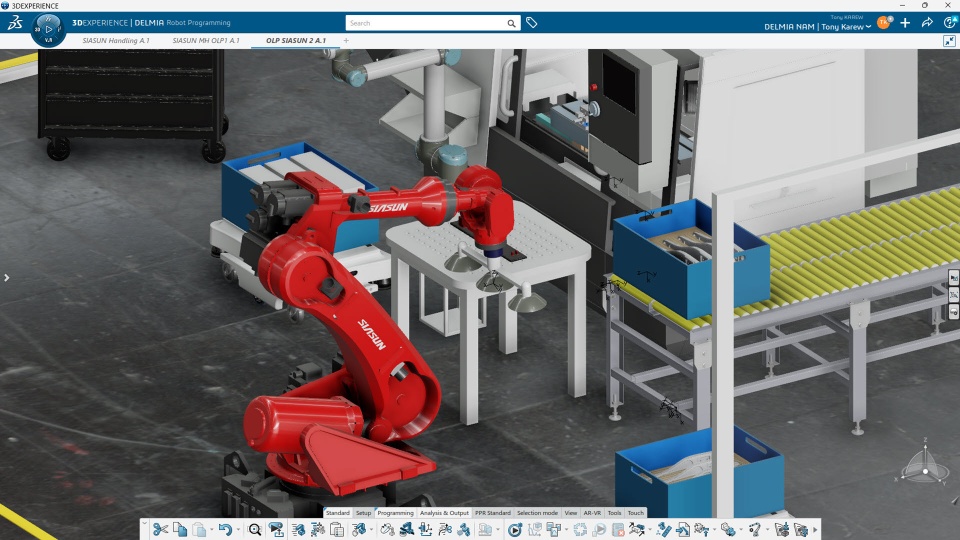960x540 pixels.
Task: Open the Selection mode section
Action: (x=538, y=513)
